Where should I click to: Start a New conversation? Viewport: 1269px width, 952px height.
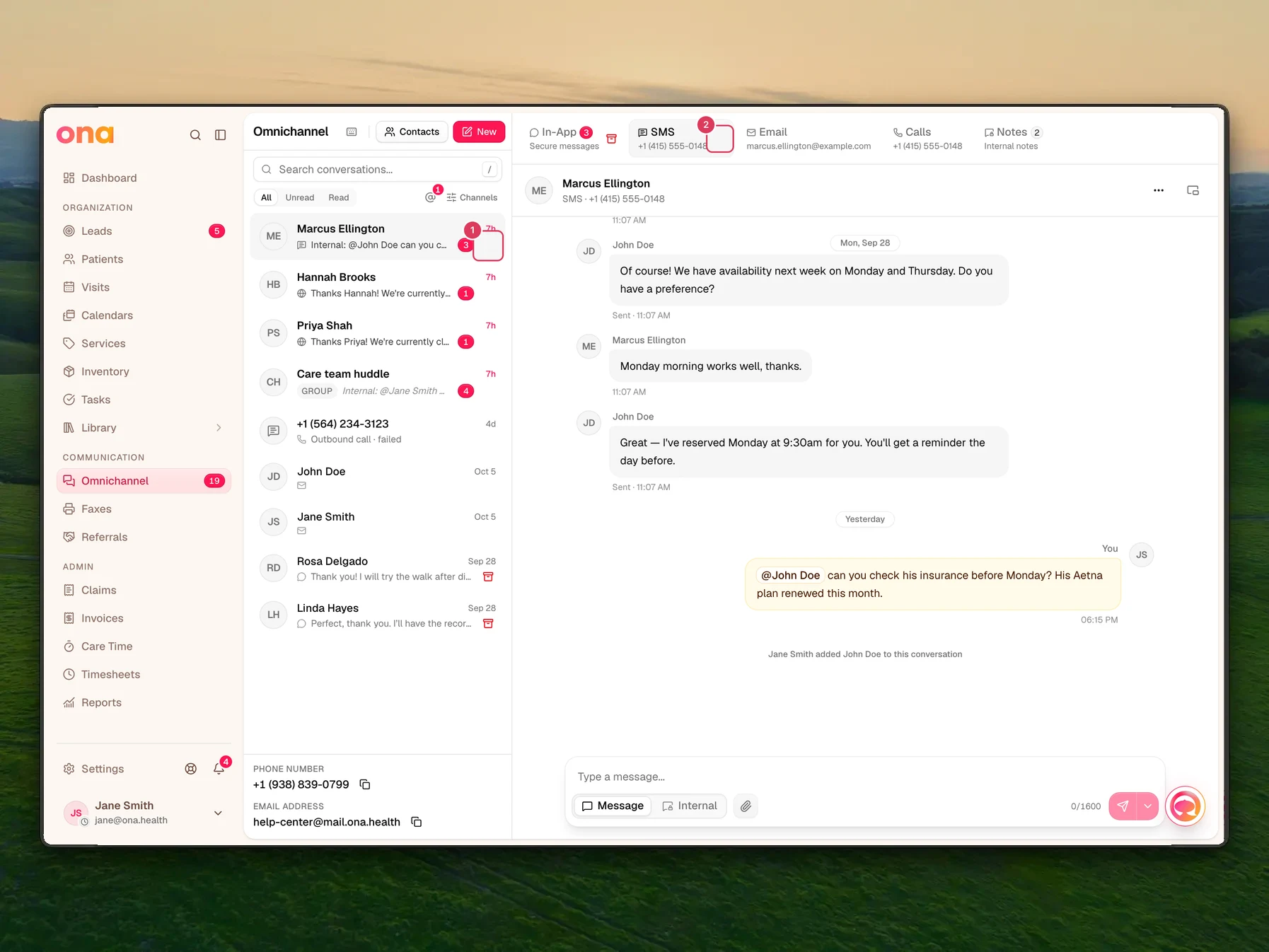pyautogui.click(x=479, y=132)
